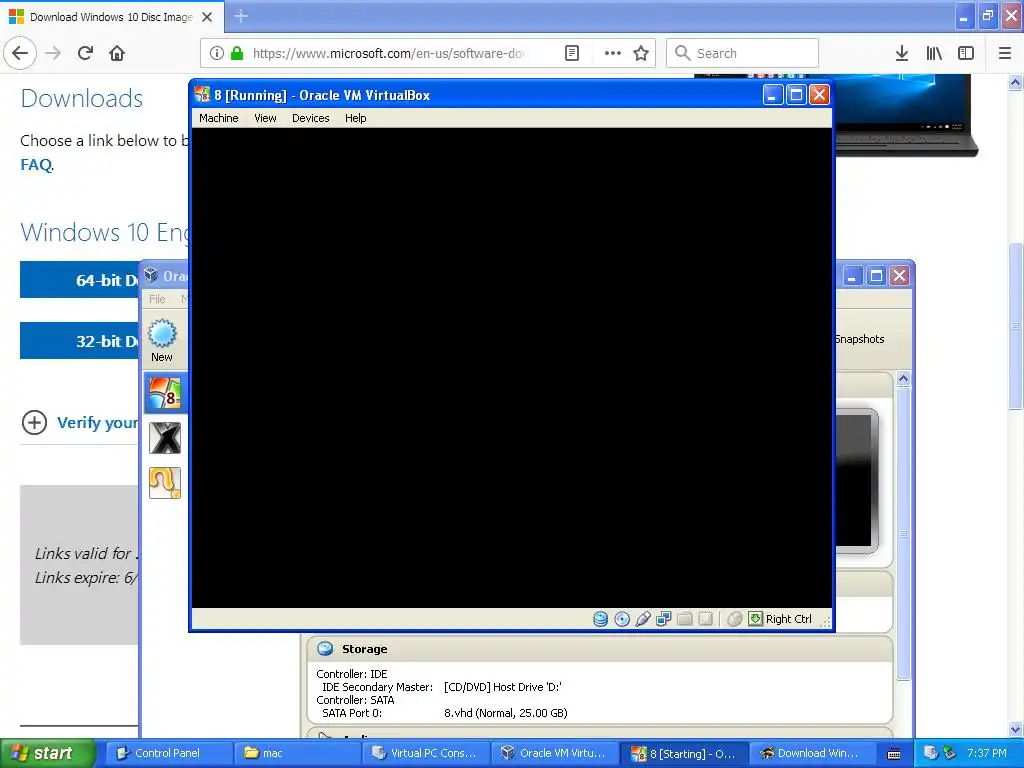Close Download Windows 10 Disc Image tab
This screenshot has width=1024, height=768.
click(207, 17)
